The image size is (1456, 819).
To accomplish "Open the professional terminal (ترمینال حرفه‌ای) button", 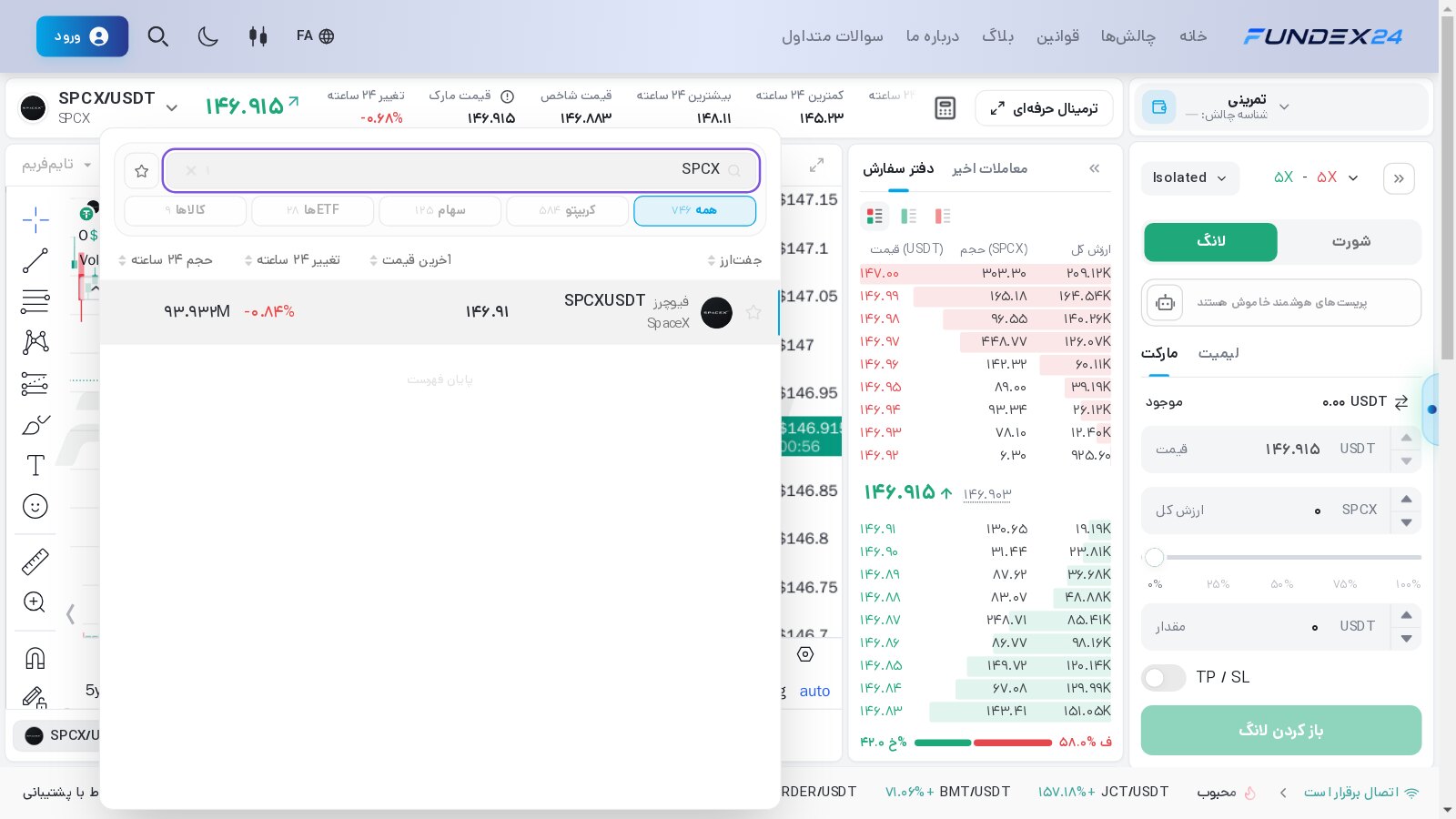I will 1045,108.
